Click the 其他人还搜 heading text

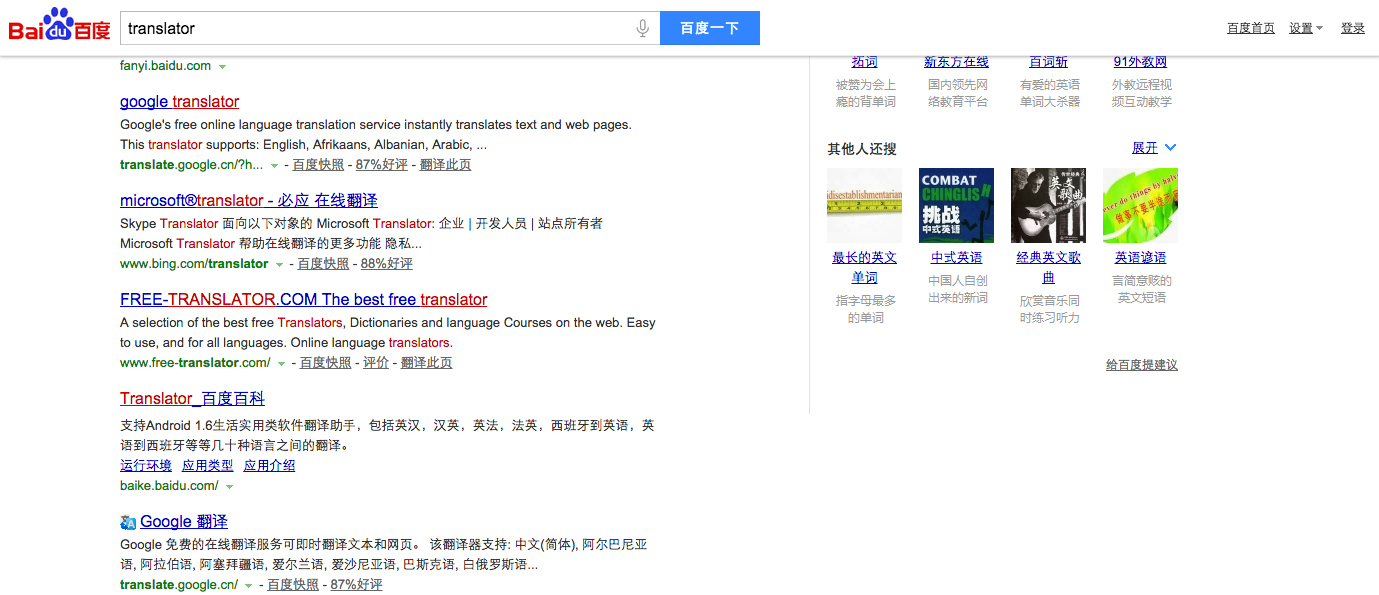(862, 148)
